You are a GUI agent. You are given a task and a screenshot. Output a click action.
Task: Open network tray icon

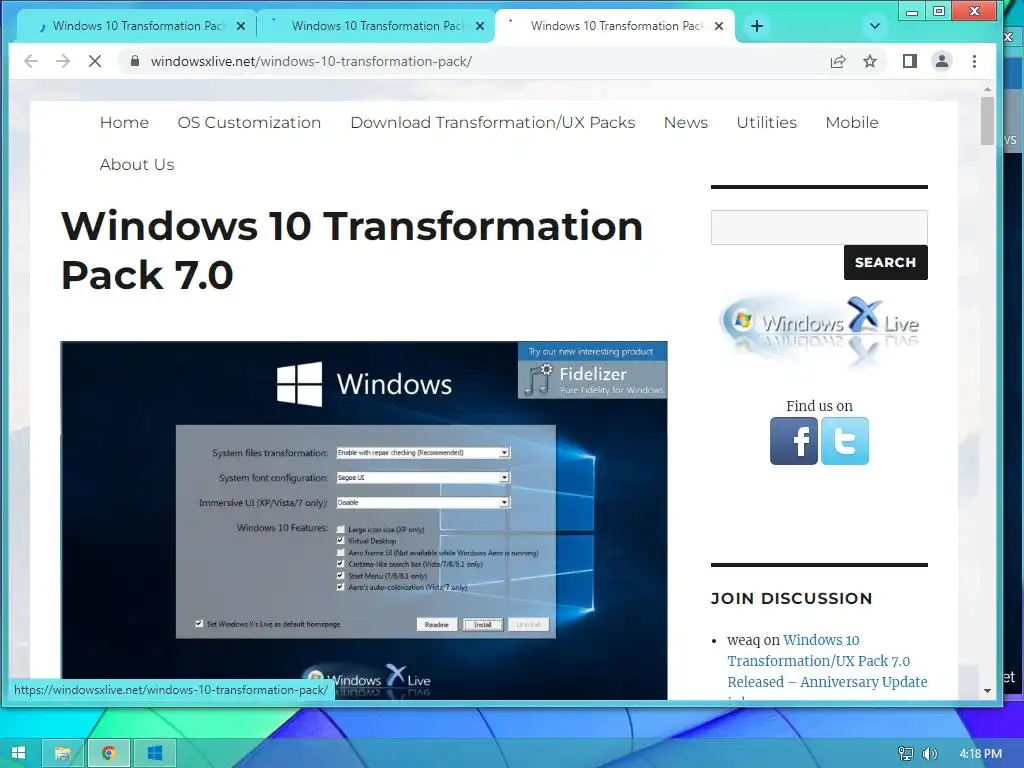[x=906, y=754]
